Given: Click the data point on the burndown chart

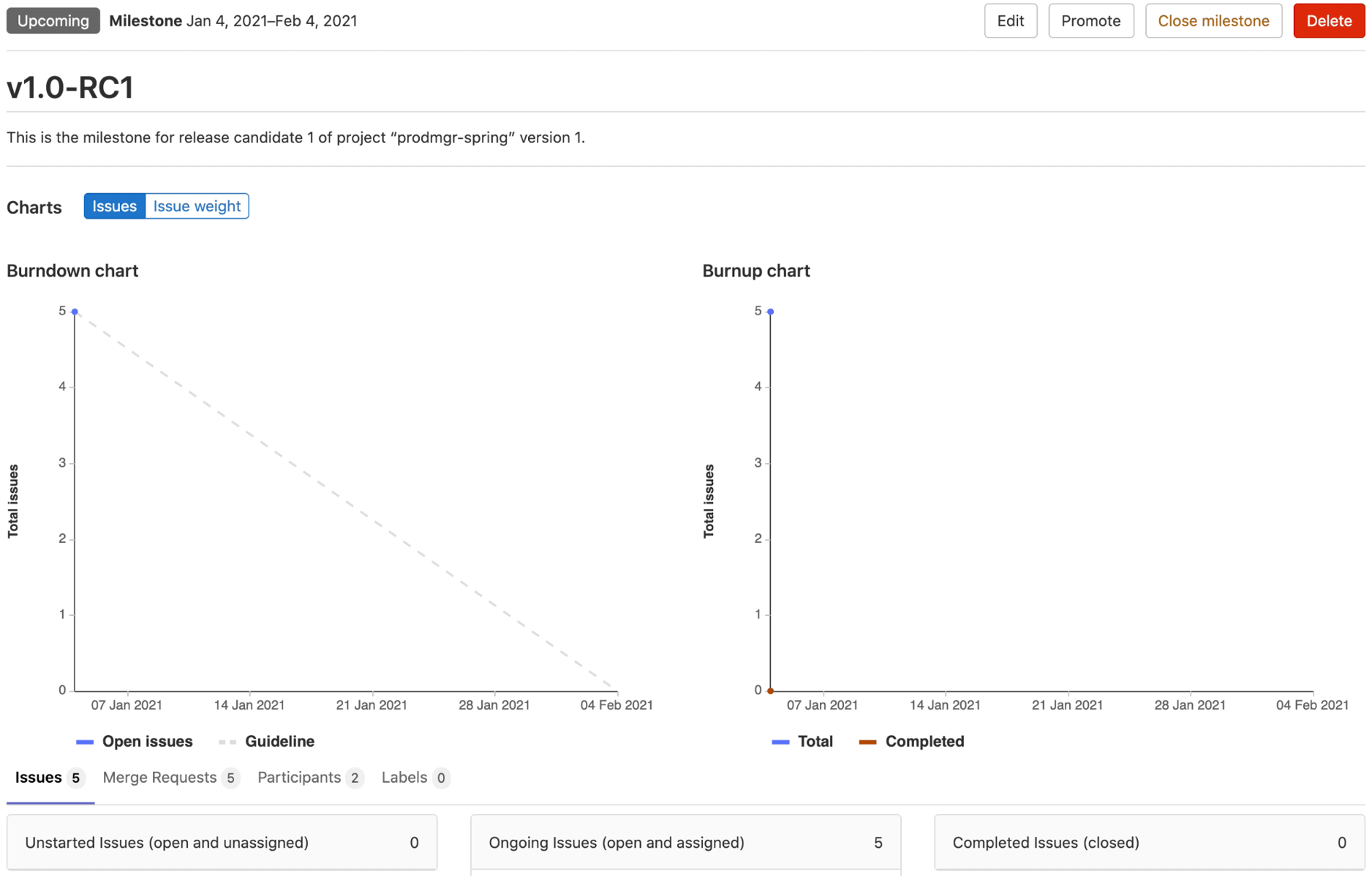Looking at the screenshot, I should pos(74,312).
